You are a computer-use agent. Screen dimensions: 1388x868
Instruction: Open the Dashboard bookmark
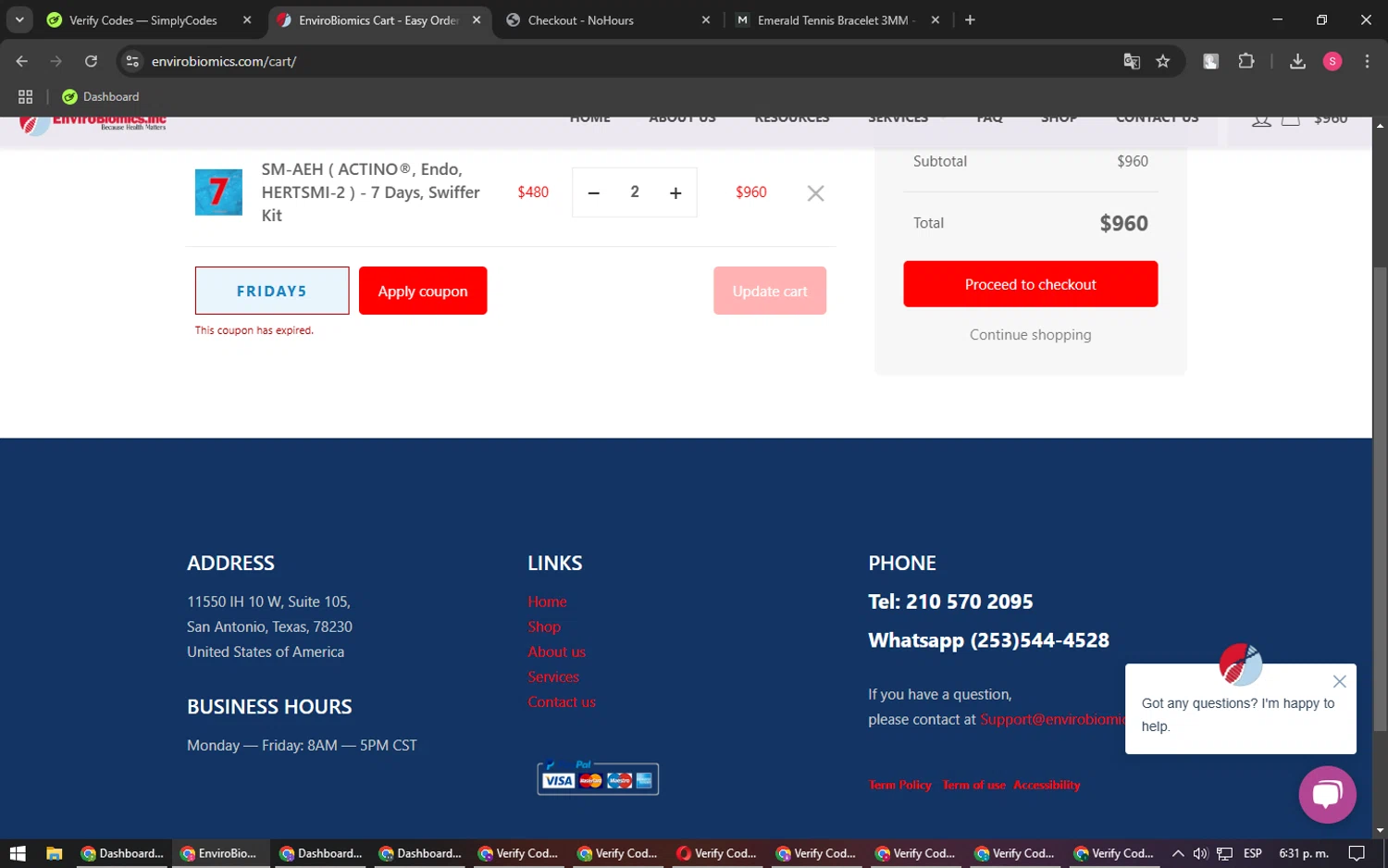101,96
